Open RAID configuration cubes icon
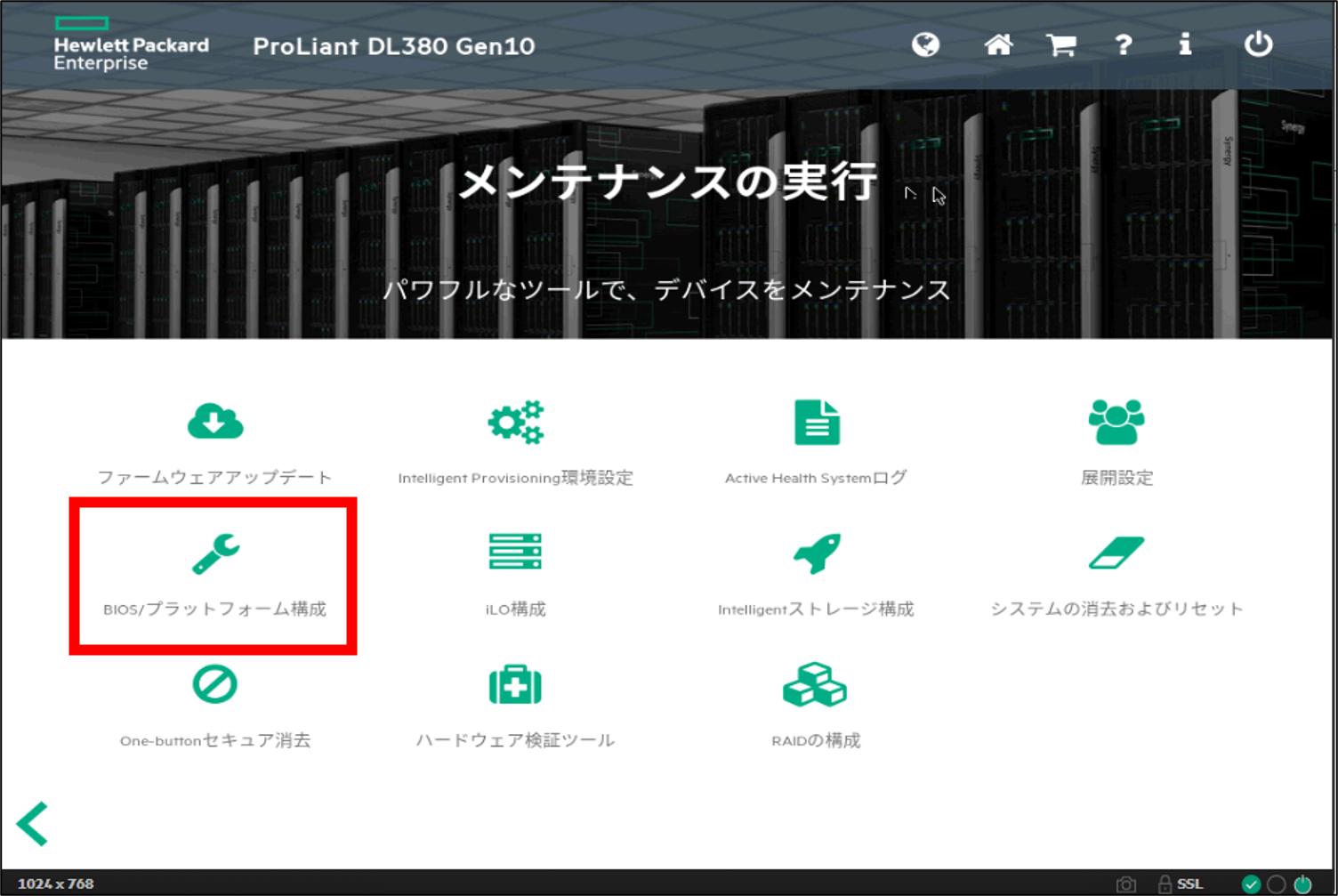1338x896 pixels. (815, 684)
